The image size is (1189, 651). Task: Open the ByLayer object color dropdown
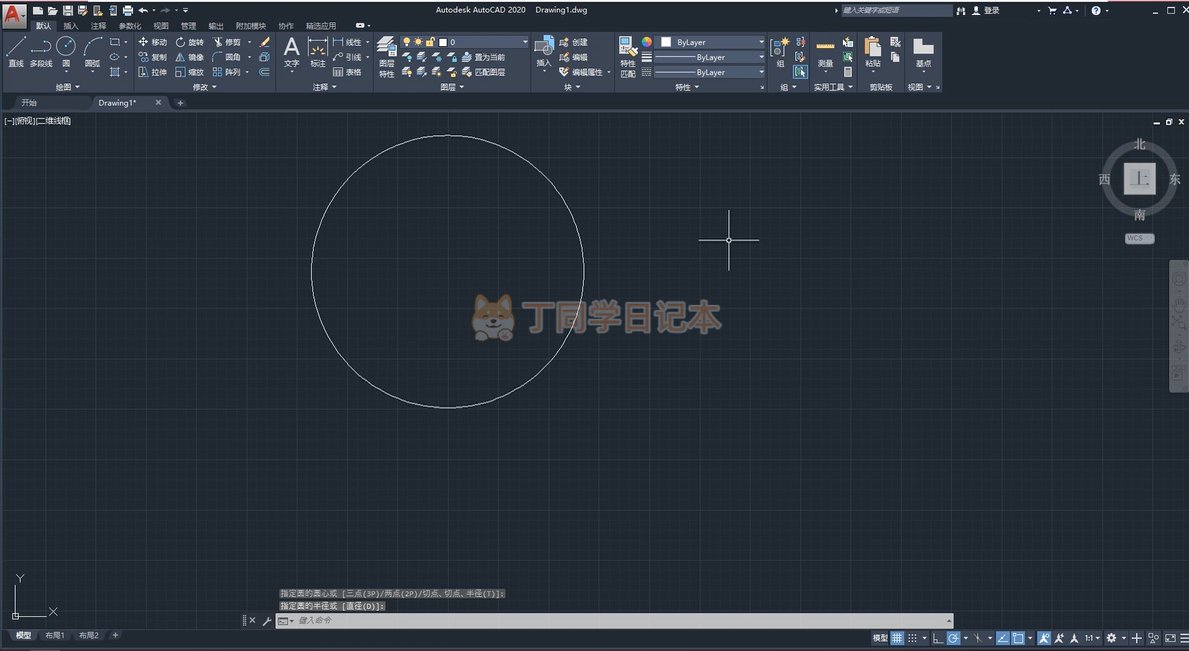coord(712,42)
